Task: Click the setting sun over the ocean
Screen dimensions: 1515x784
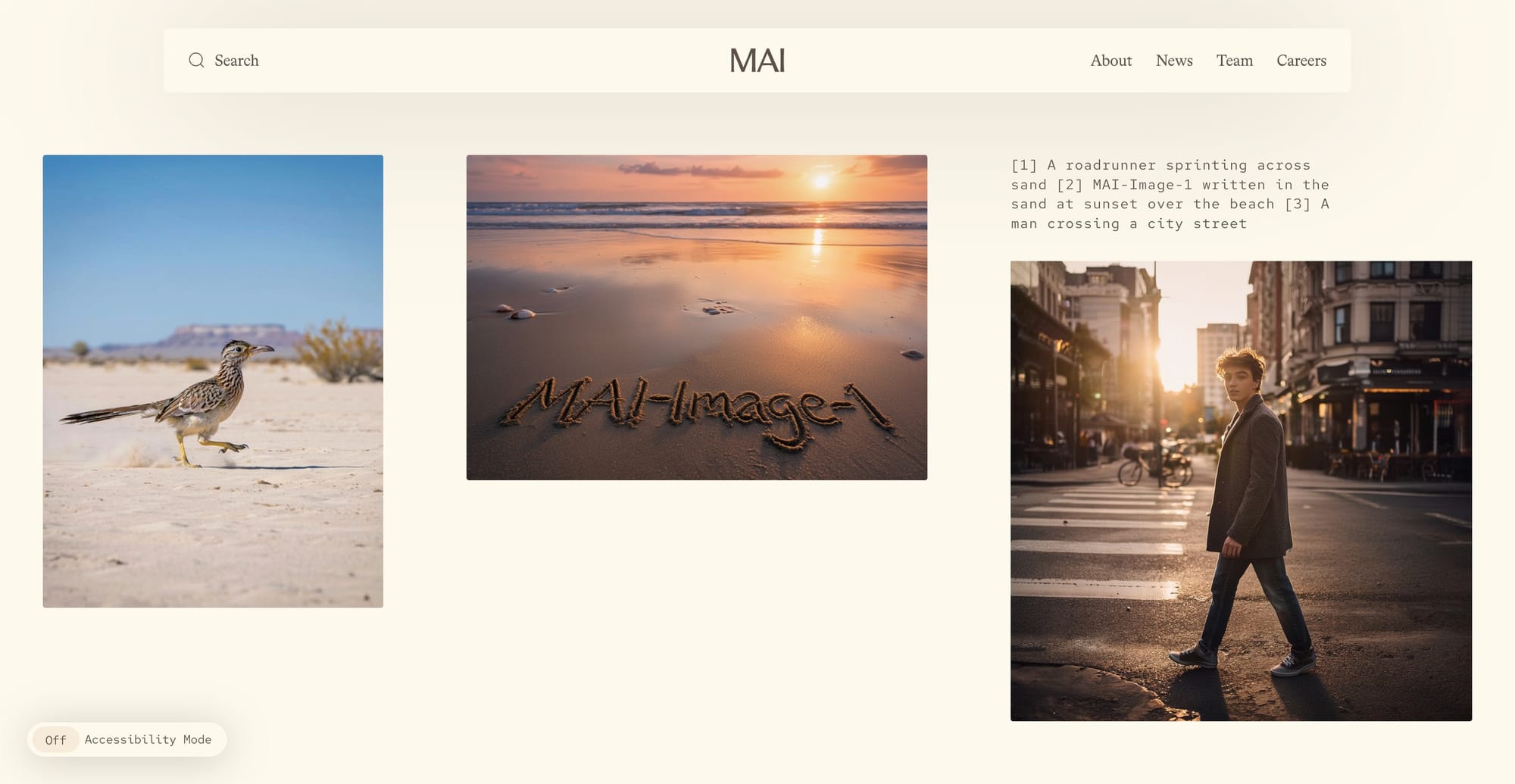Action: [x=820, y=181]
